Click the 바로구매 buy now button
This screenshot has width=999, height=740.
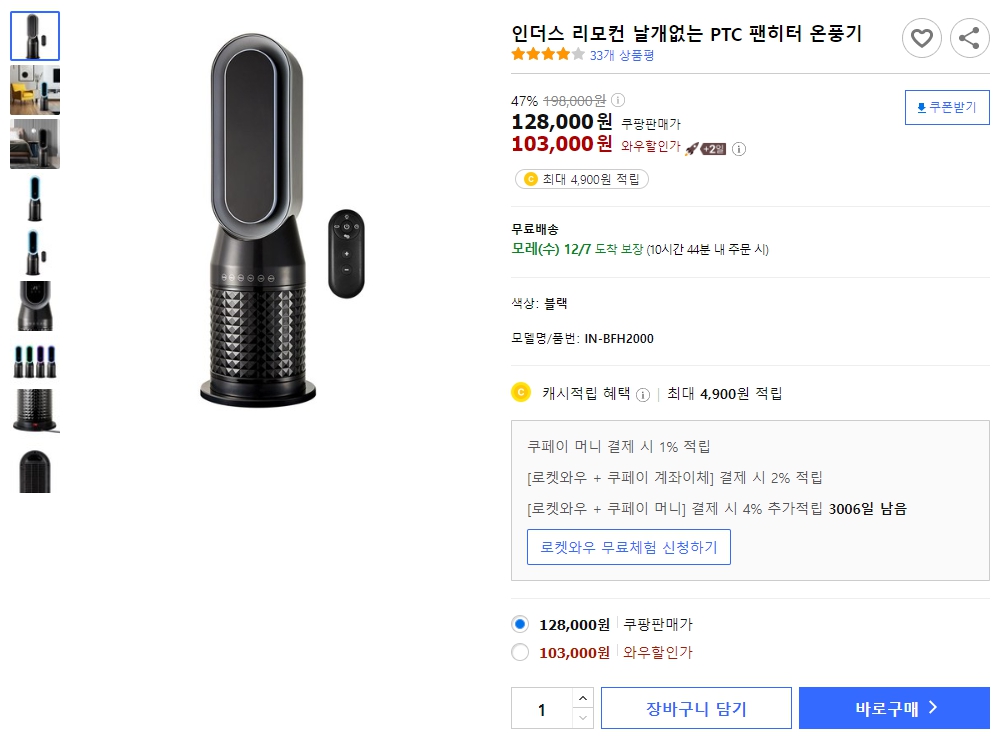(x=893, y=708)
